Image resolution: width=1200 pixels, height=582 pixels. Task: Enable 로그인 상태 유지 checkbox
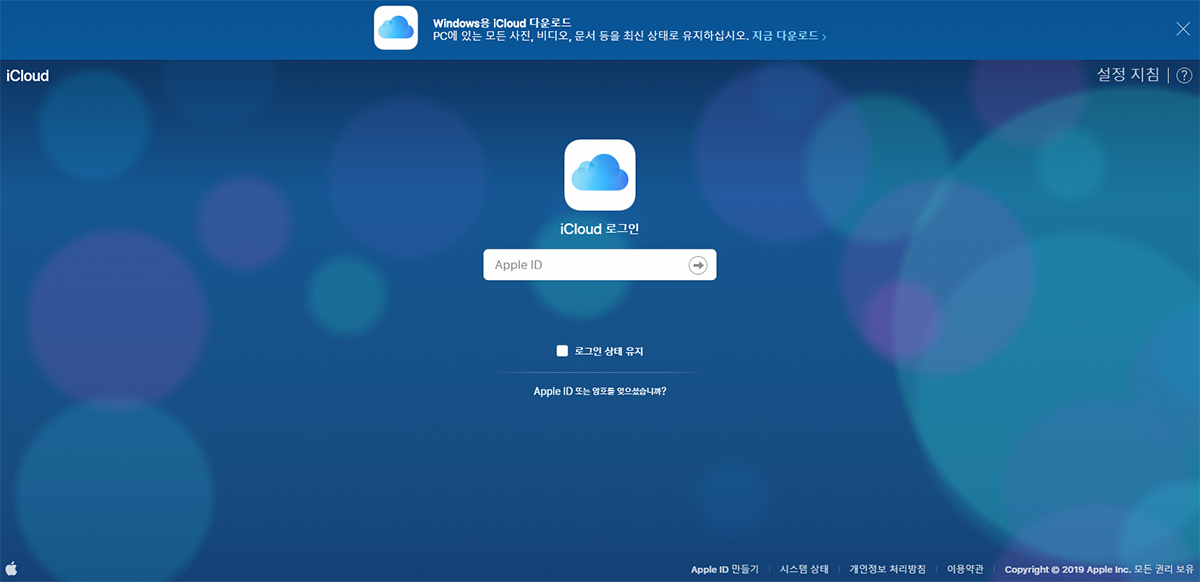coord(562,351)
